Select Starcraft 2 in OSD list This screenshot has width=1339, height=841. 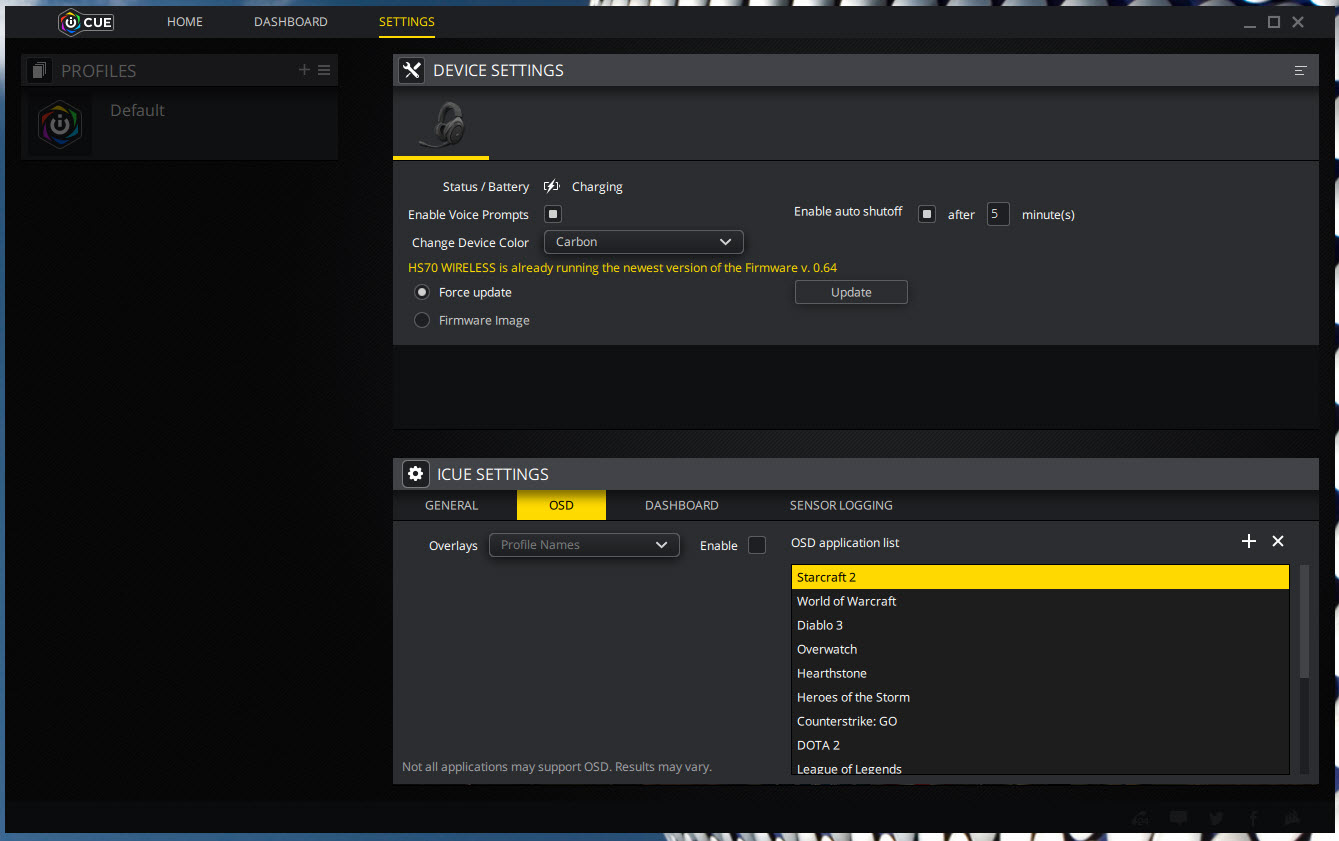1040,577
